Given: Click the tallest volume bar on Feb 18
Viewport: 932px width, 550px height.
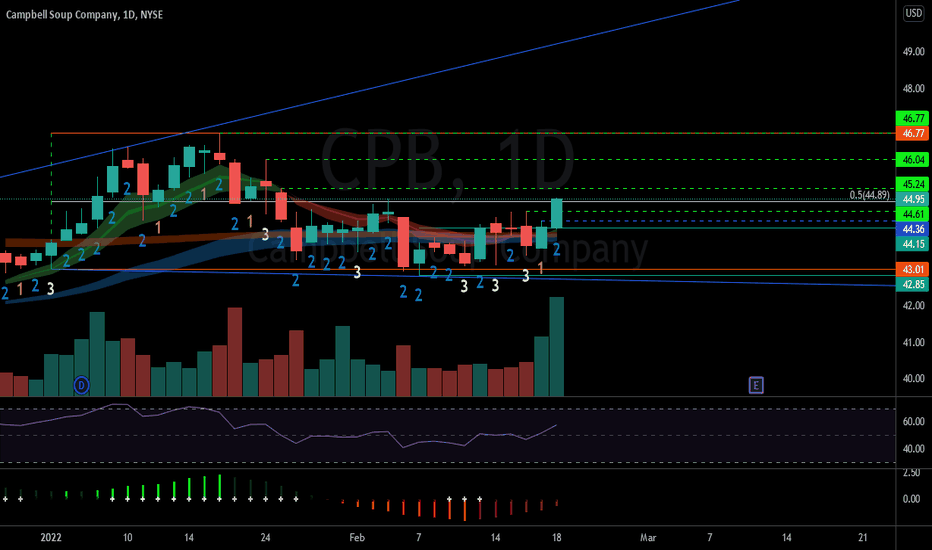Looking at the screenshot, I should click(556, 347).
